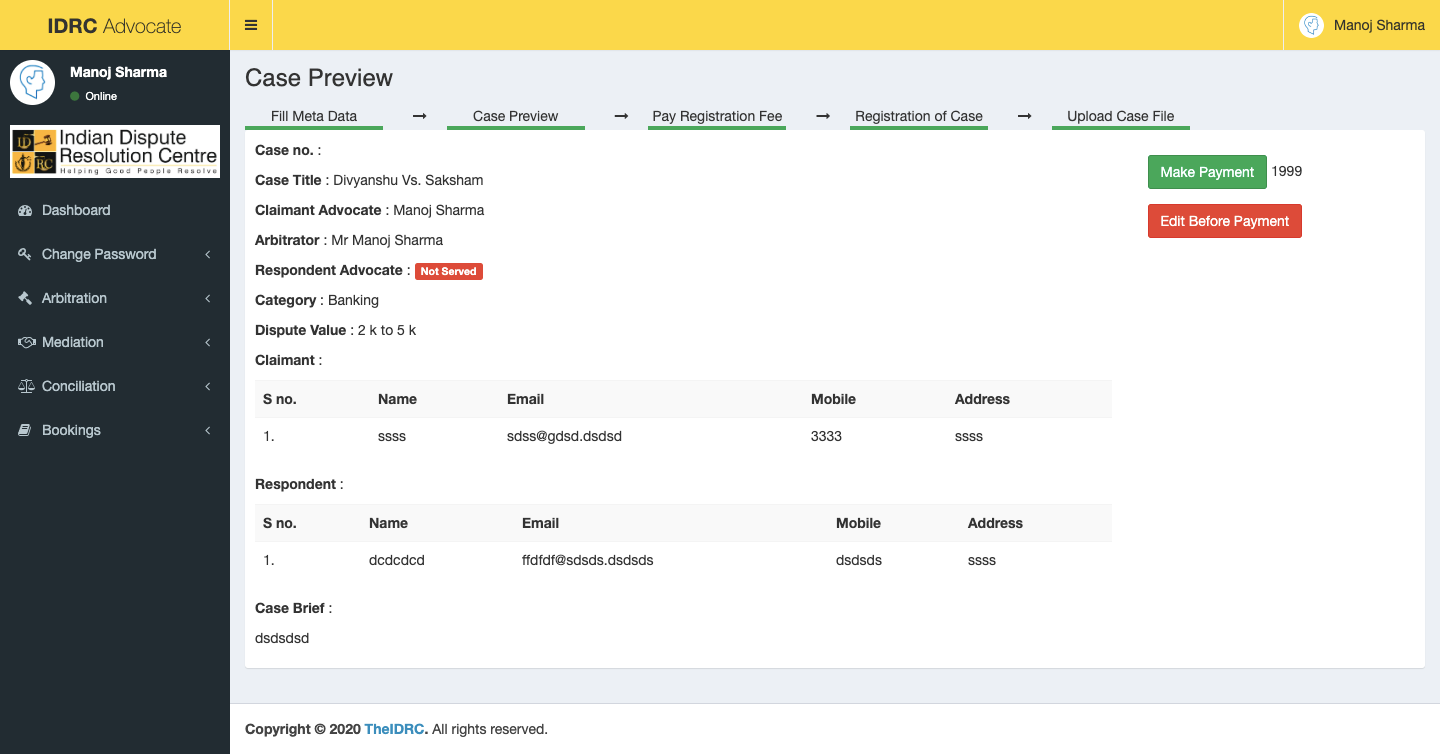Viewport: 1440px width, 754px height.
Task: Click the top-right user avatar icon
Action: (1311, 25)
